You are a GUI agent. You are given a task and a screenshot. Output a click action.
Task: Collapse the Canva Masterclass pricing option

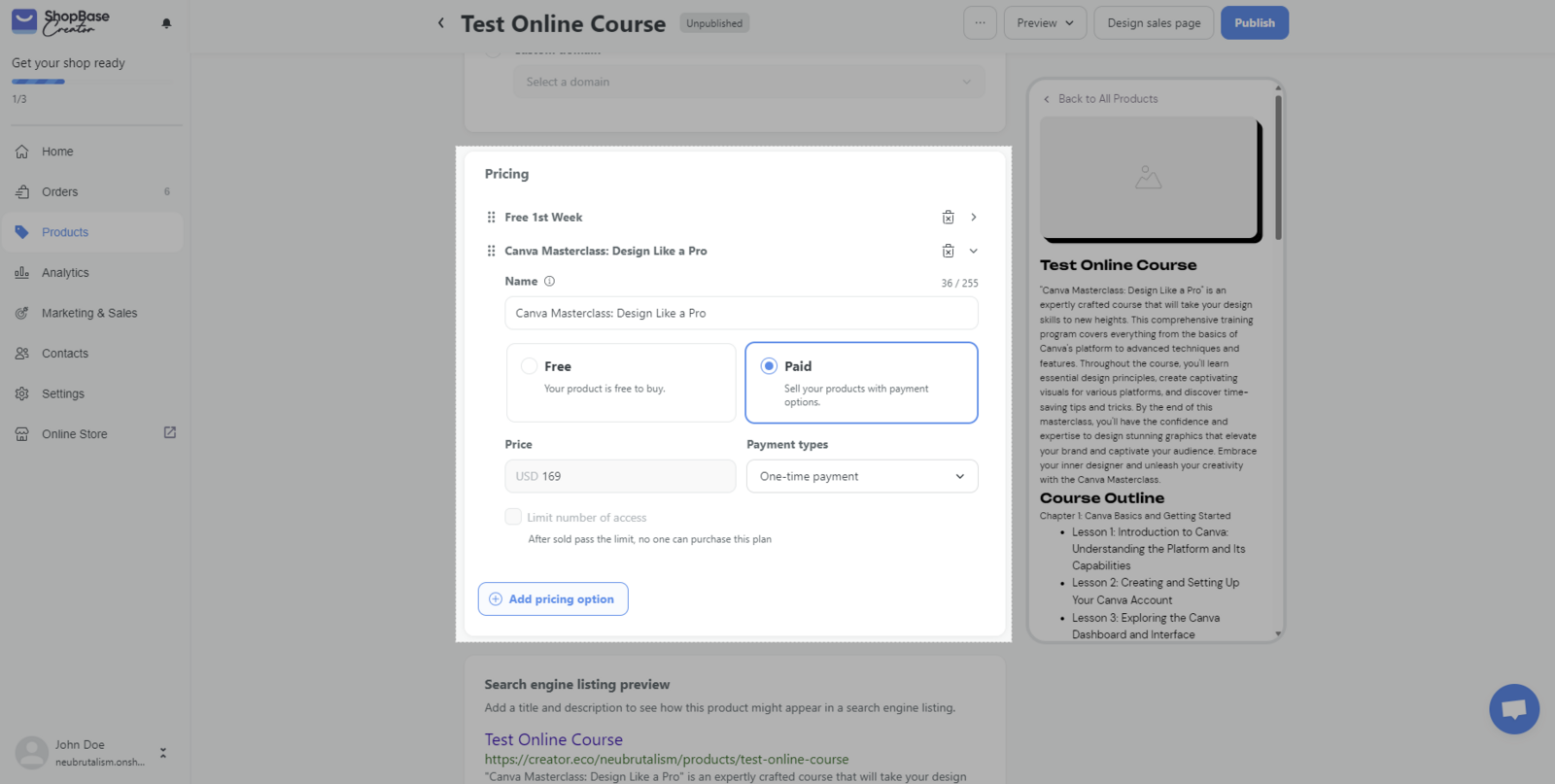(974, 251)
